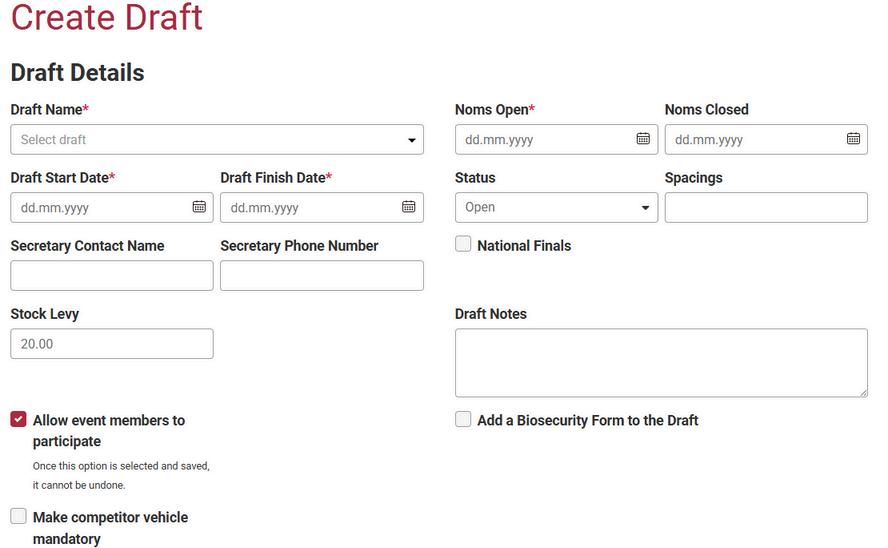Viewport: 888px width, 548px height.
Task: Tick Make competitor vehicle mandatory checkbox
Action: [x=19, y=517]
